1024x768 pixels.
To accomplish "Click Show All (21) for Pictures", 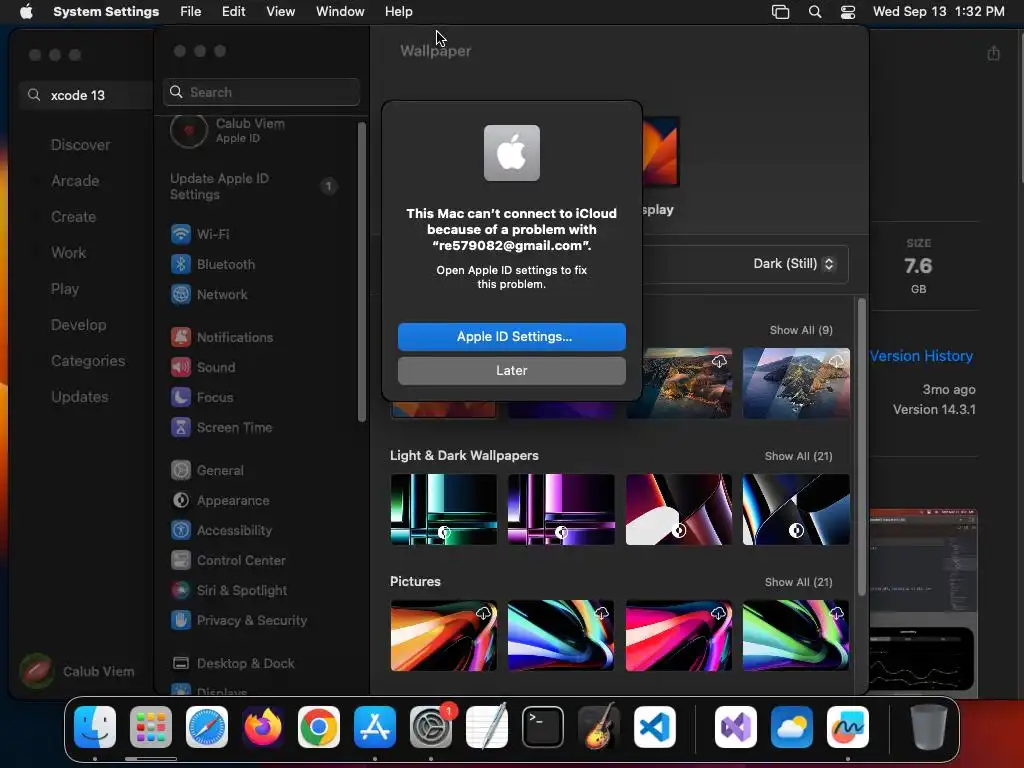I will tap(798, 582).
